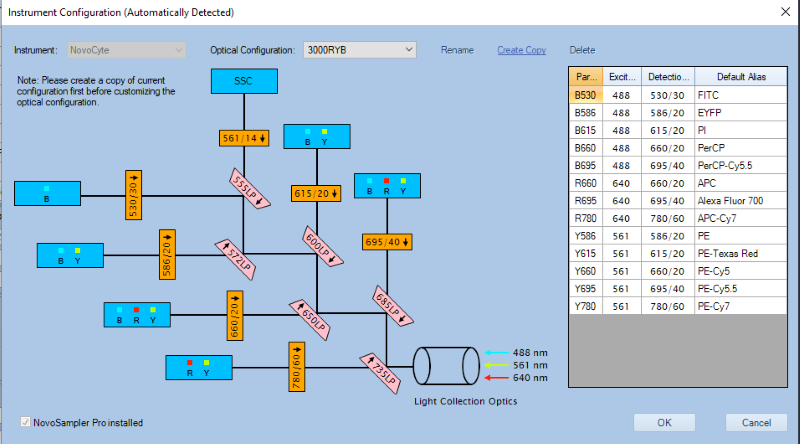Select the 561/14 bandpass filter

pos(243,138)
